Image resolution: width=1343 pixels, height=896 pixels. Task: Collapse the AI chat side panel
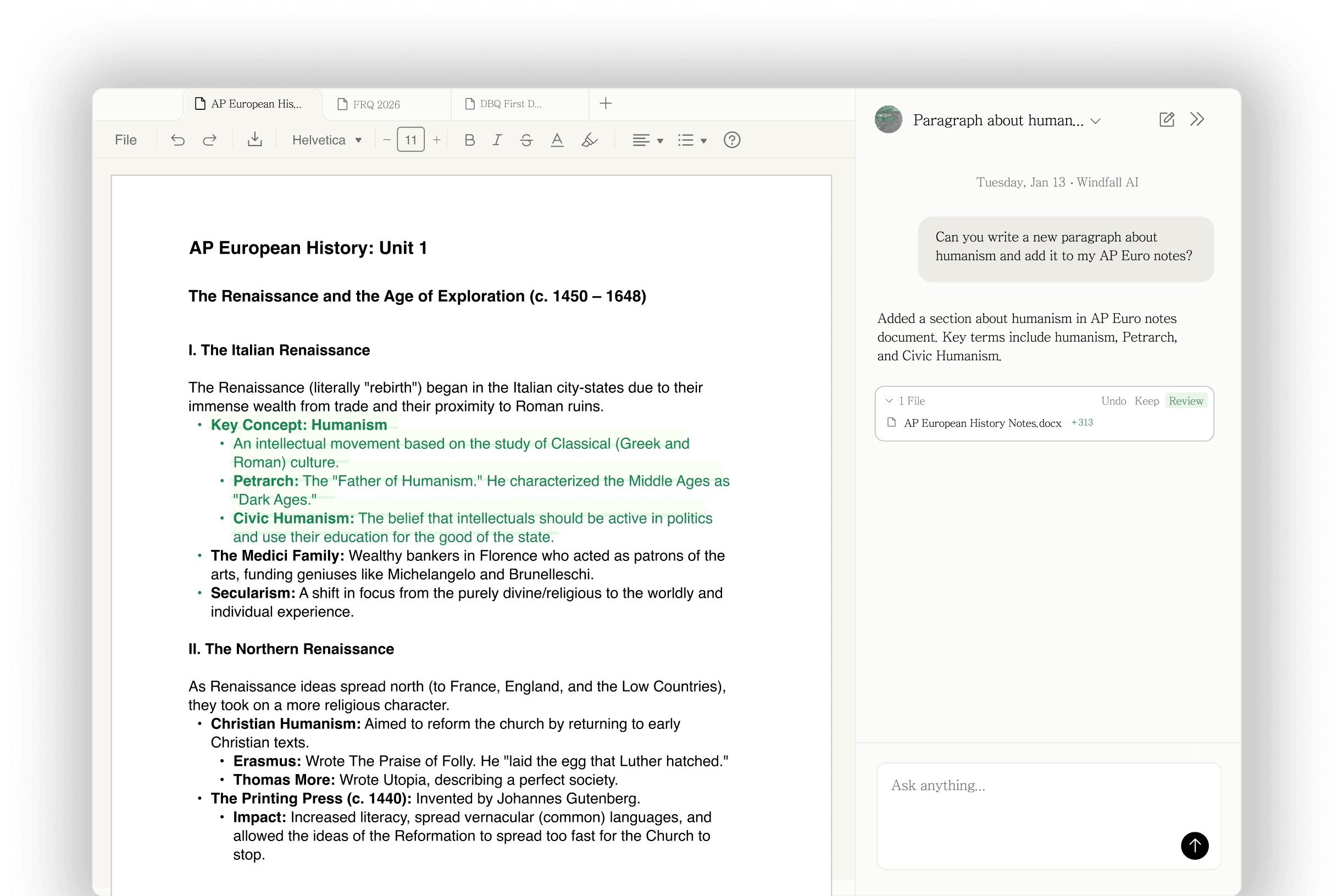click(x=1197, y=119)
